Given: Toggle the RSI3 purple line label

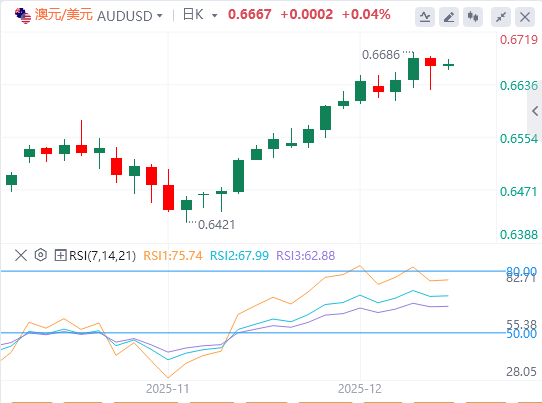Looking at the screenshot, I should (x=306, y=256).
